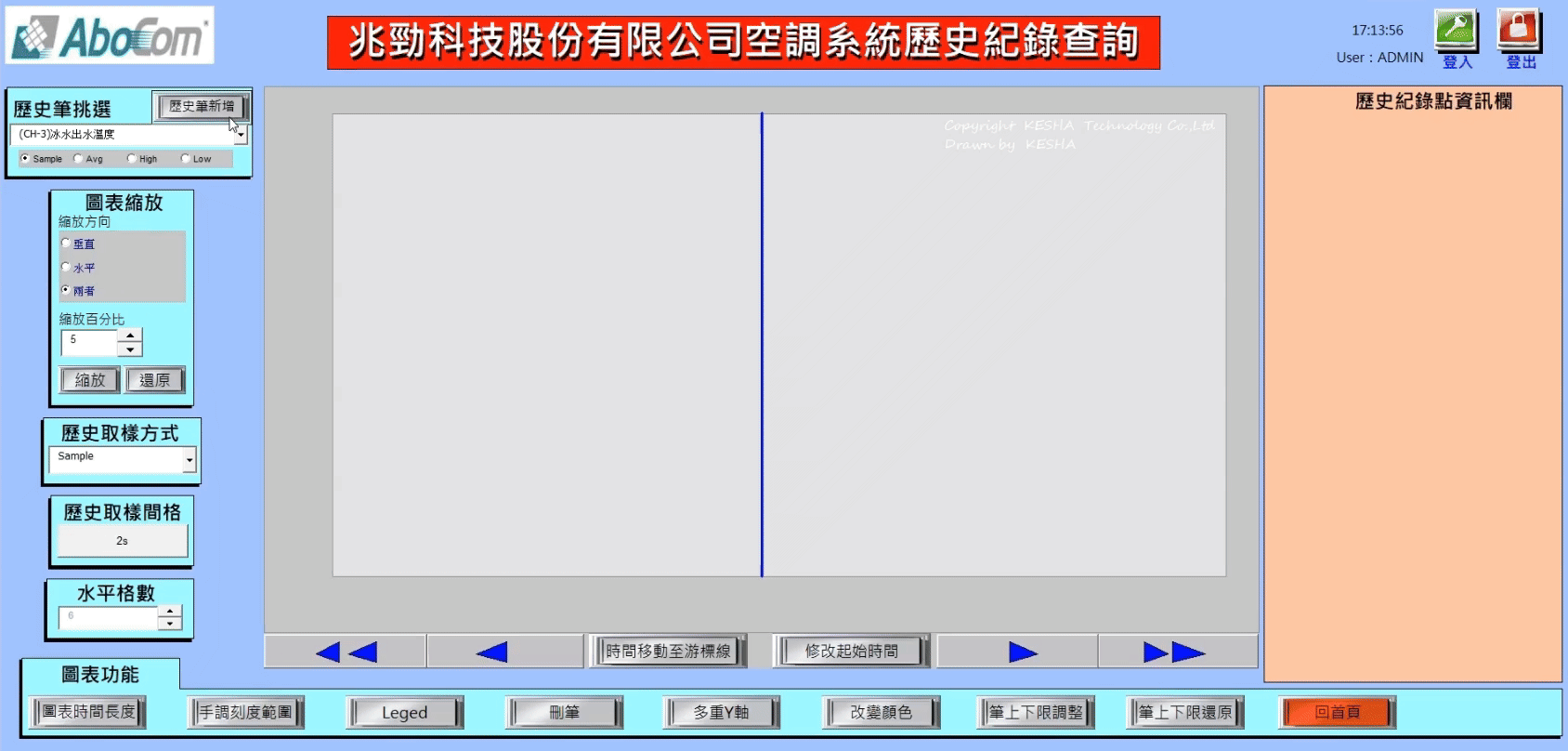Image resolution: width=1568 pixels, height=751 pixels.
Task: Click the double-right fast forward arrows
Action: coord(1174,652)
